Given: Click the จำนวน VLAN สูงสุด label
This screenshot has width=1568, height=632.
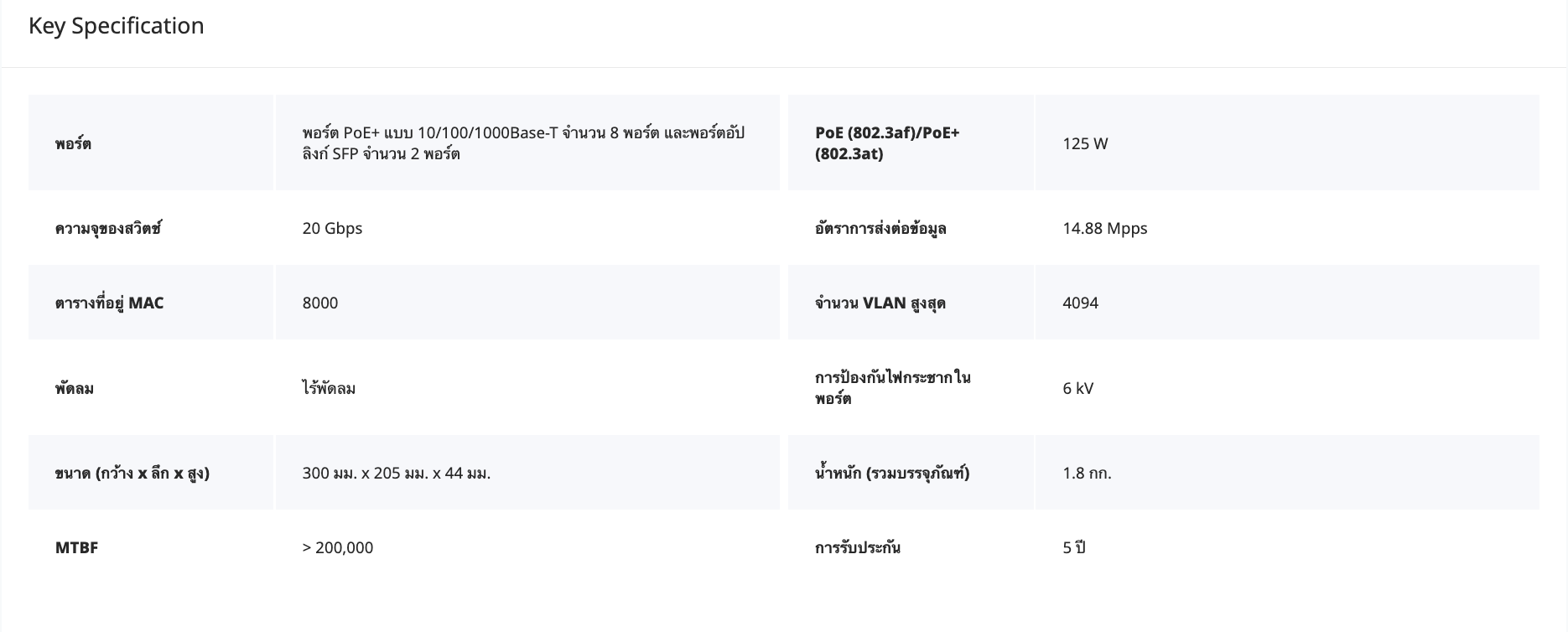Looking at the screenshot, I should pos(880,303).
